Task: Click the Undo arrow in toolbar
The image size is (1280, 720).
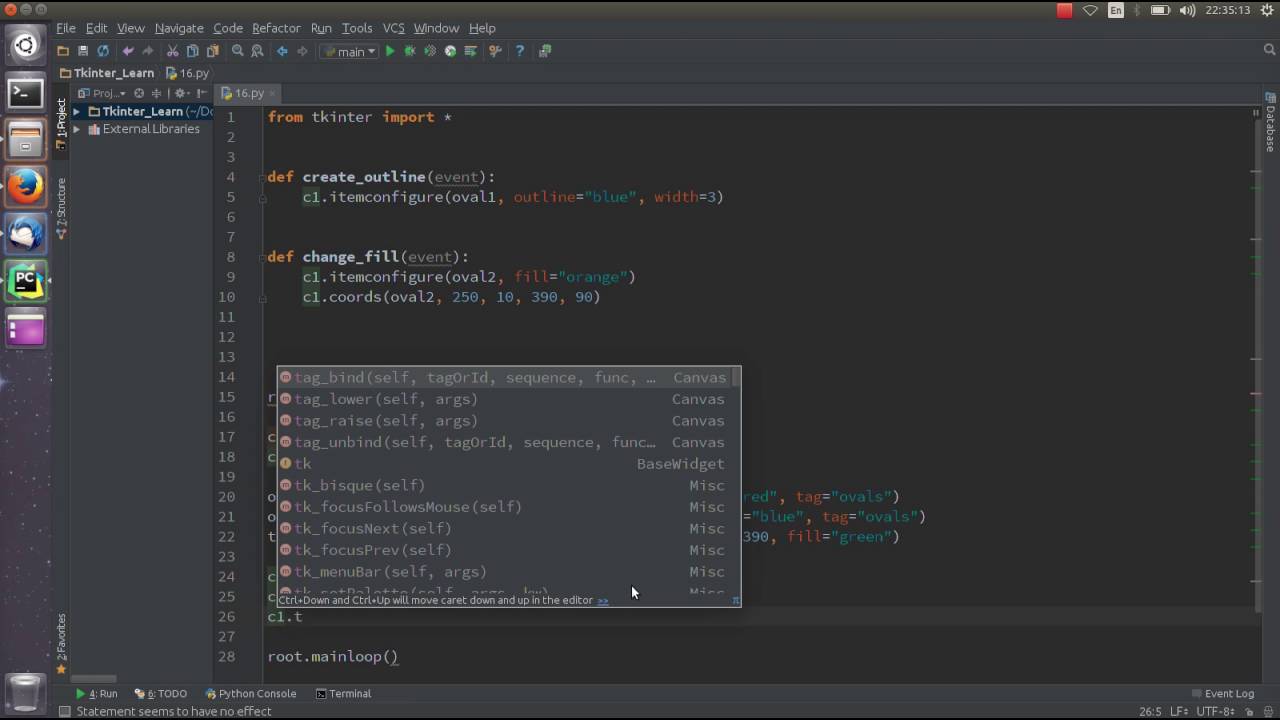Action: pyautogui.click(x=128, y=51)
